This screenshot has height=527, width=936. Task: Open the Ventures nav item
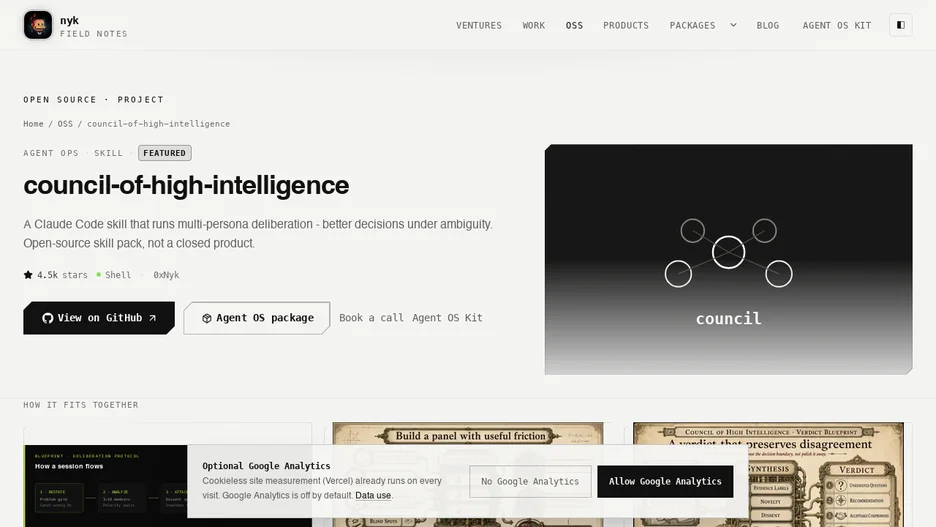pyautogui.click(x=479, y=25)
